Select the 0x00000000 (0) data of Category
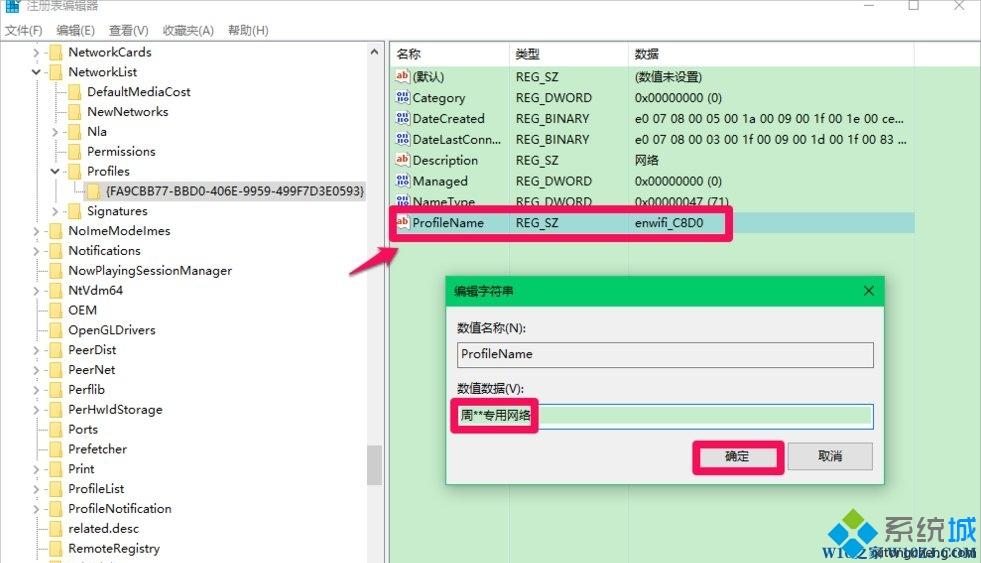Screen dimensions: 981x563 pos(678,98)
